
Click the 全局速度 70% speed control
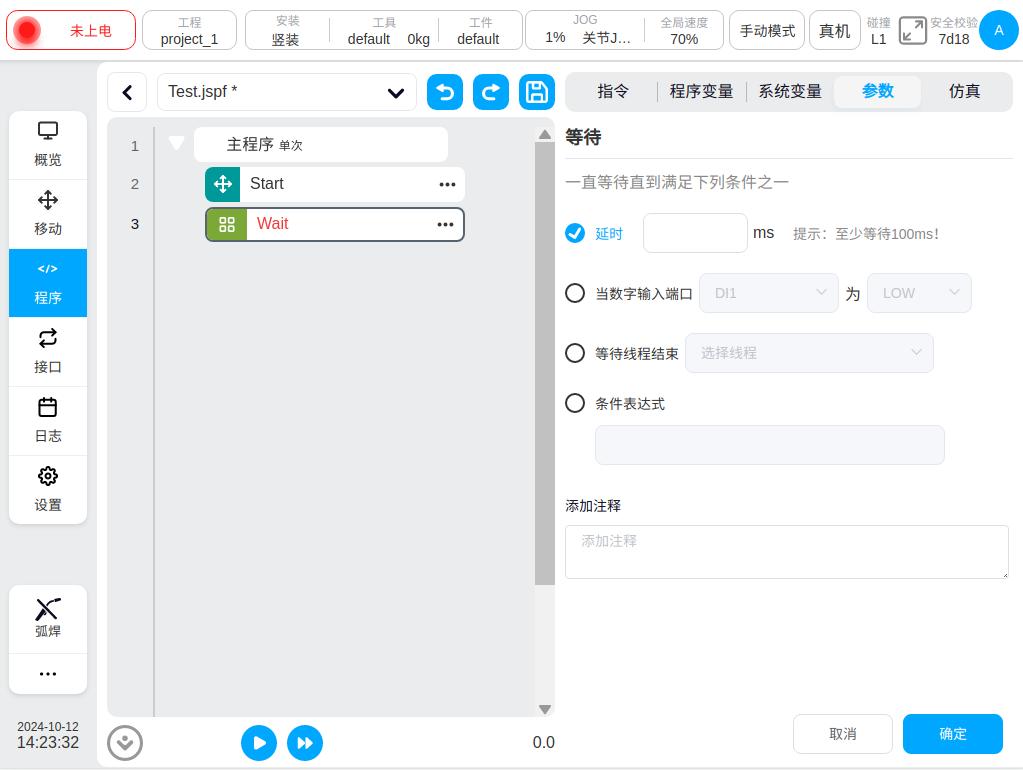coord(684,31)
